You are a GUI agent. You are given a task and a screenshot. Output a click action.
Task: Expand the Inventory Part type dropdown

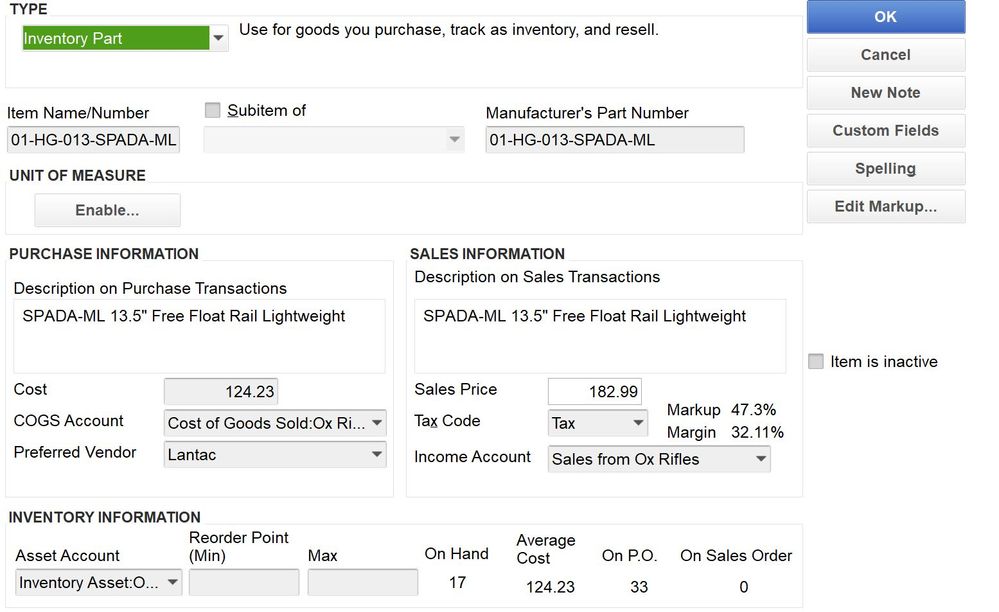pos(218,39)
